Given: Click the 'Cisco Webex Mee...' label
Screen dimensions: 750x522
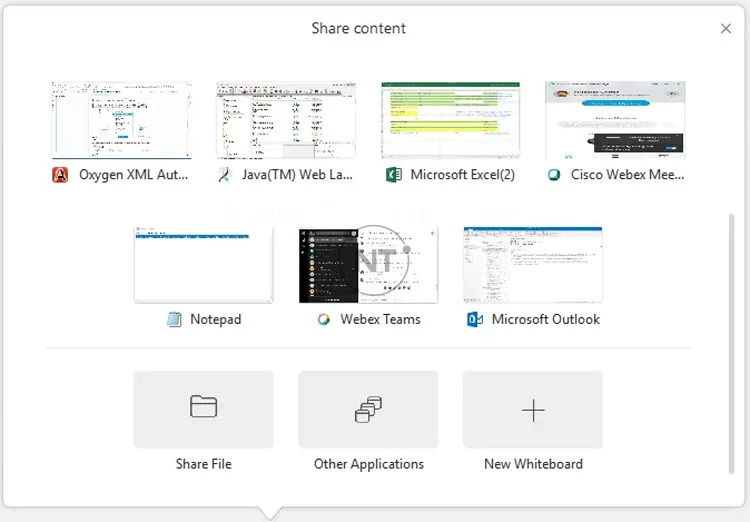Looking at the screenshot, I should click(x=627, y=175).
